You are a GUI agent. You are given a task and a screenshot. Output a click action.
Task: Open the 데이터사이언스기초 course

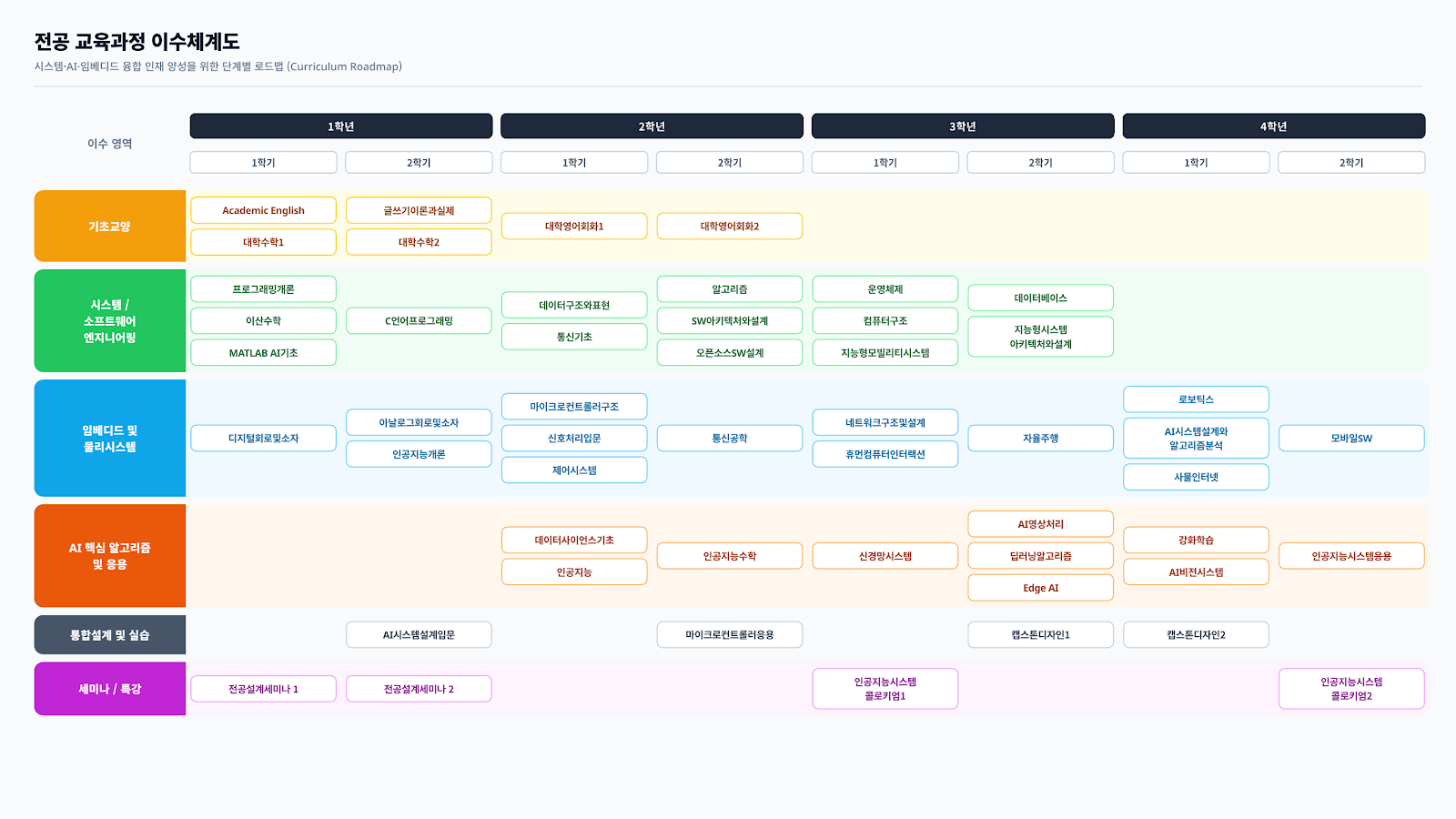(574, 540)
